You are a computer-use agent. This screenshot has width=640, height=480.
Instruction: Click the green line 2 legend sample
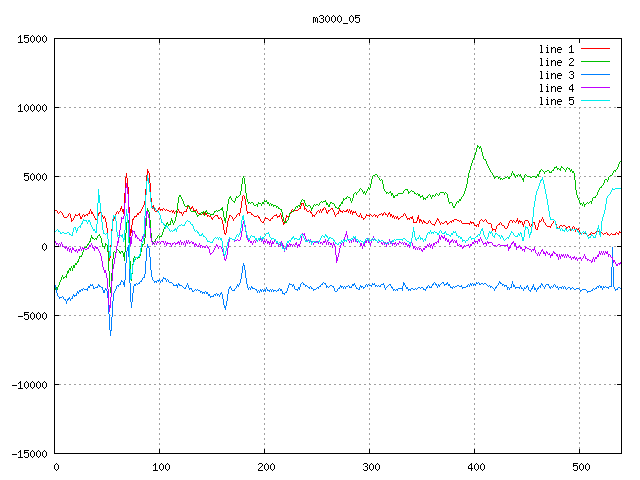pyautogui.click(x=595, y=62)
